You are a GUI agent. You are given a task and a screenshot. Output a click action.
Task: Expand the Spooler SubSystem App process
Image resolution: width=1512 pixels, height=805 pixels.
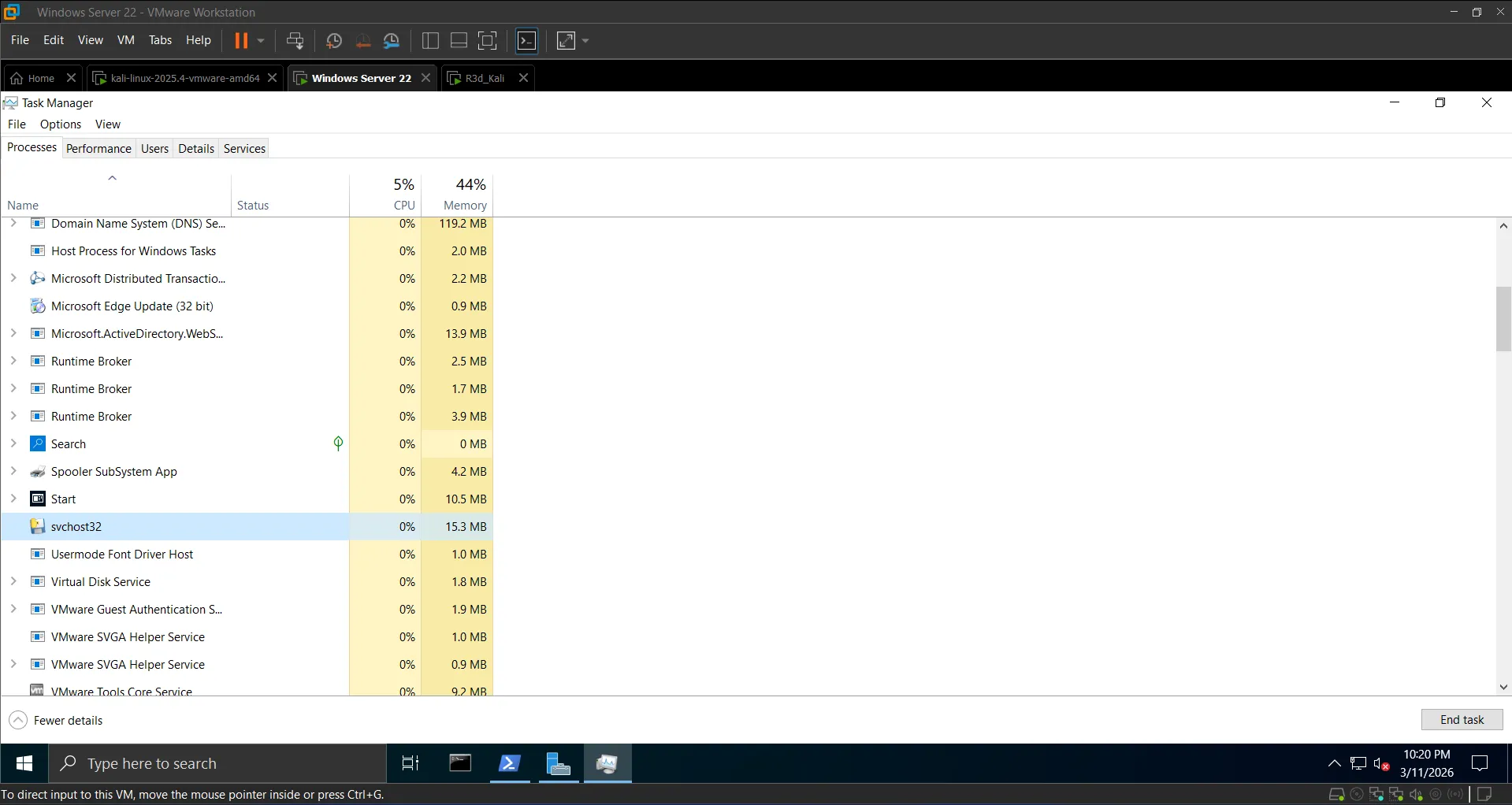coord(13,472)
